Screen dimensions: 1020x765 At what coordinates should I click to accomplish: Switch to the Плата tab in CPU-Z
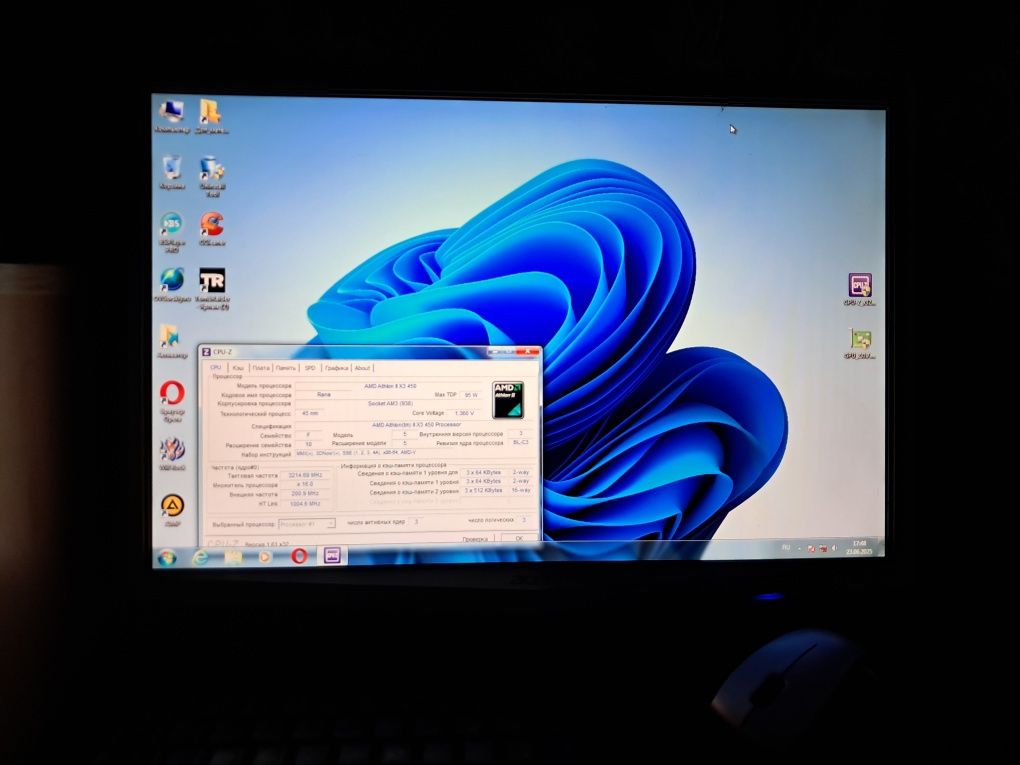click(x=261, y=368)
